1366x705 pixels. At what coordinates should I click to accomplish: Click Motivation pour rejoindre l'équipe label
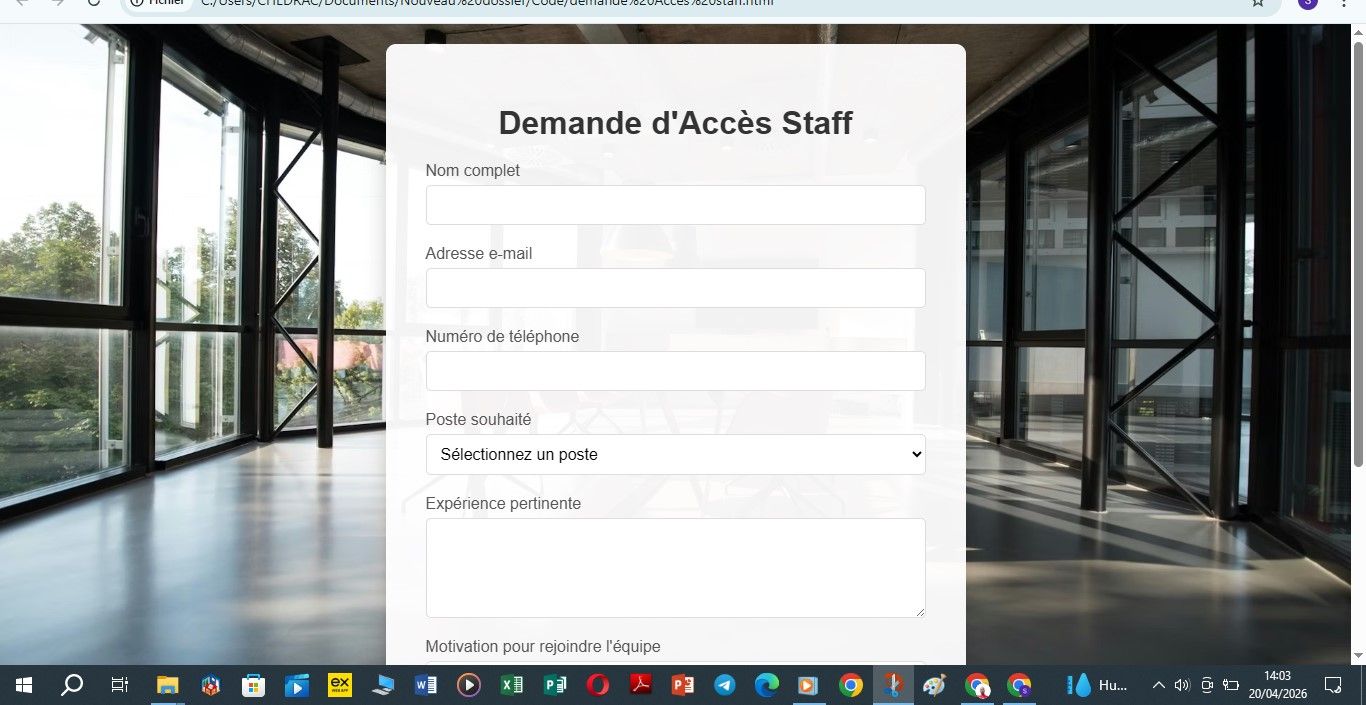[543, 647]
